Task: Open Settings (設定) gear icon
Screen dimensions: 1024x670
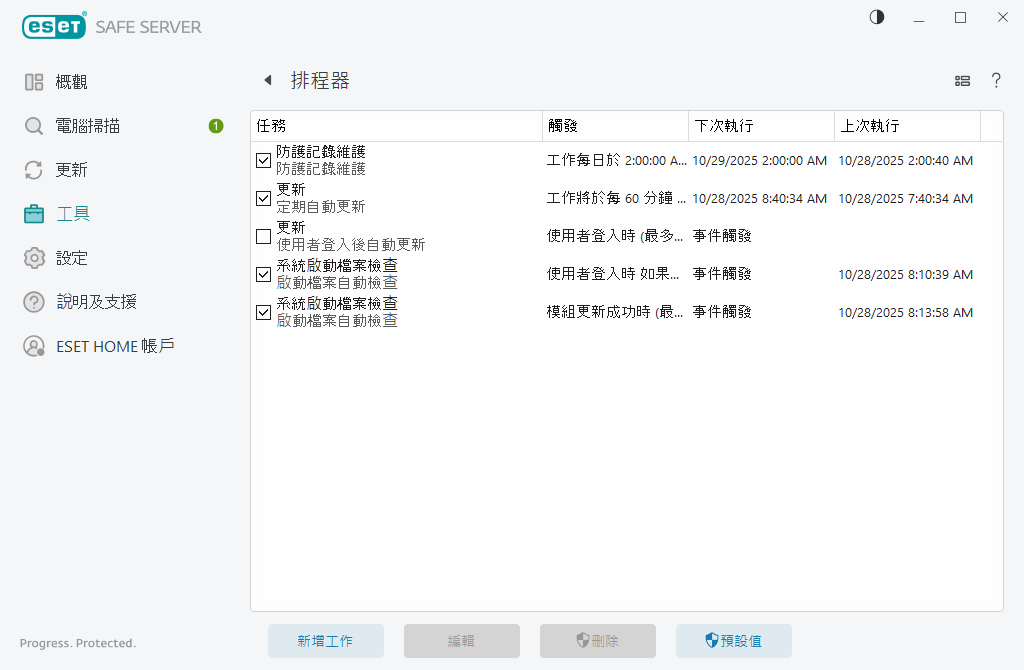Action: (34, 258)
